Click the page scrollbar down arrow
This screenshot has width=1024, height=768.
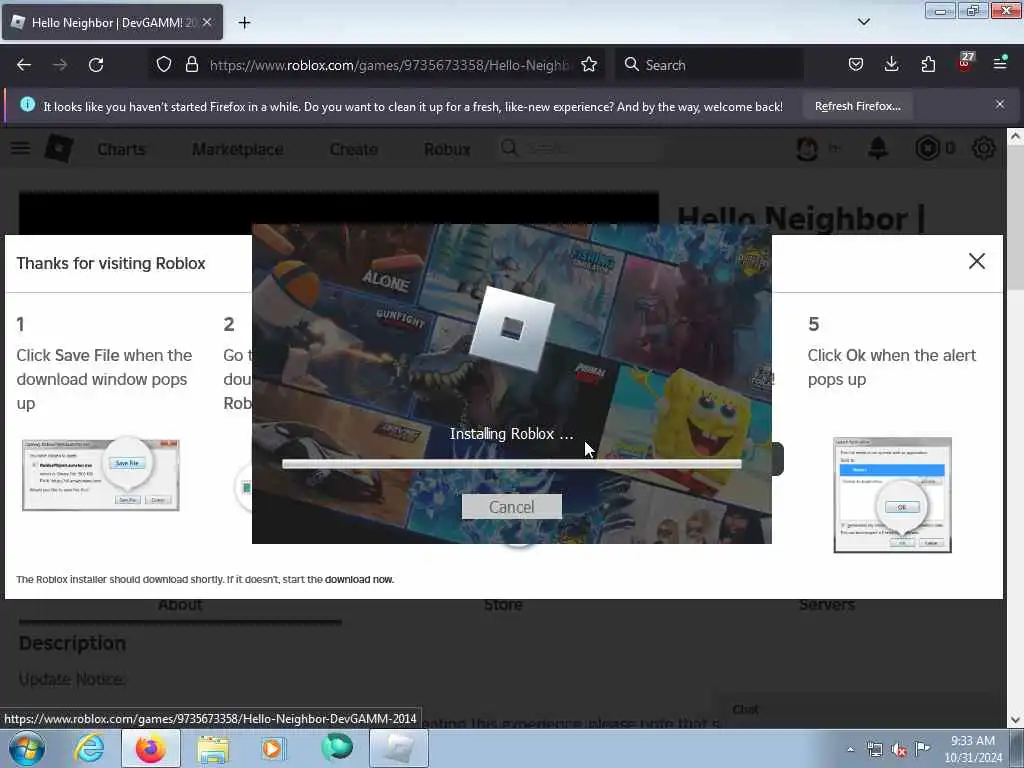(x=1015, y=720)
